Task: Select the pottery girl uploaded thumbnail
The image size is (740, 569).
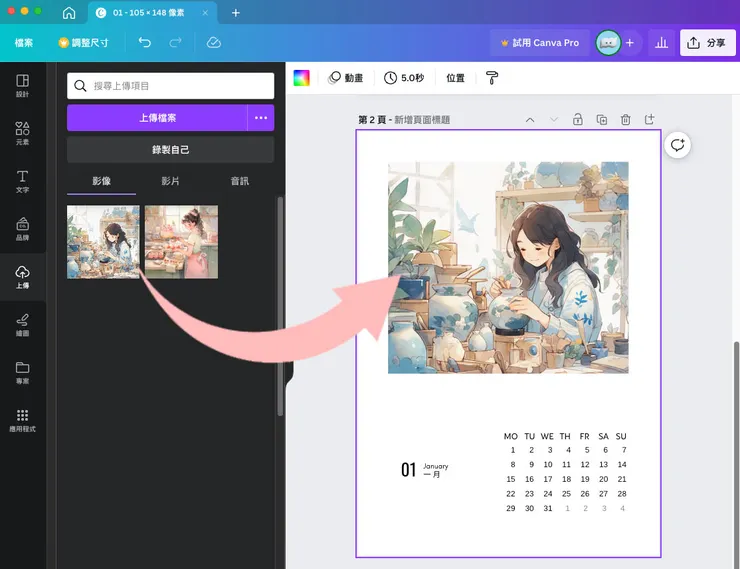Action: click(x=103, y=242)
